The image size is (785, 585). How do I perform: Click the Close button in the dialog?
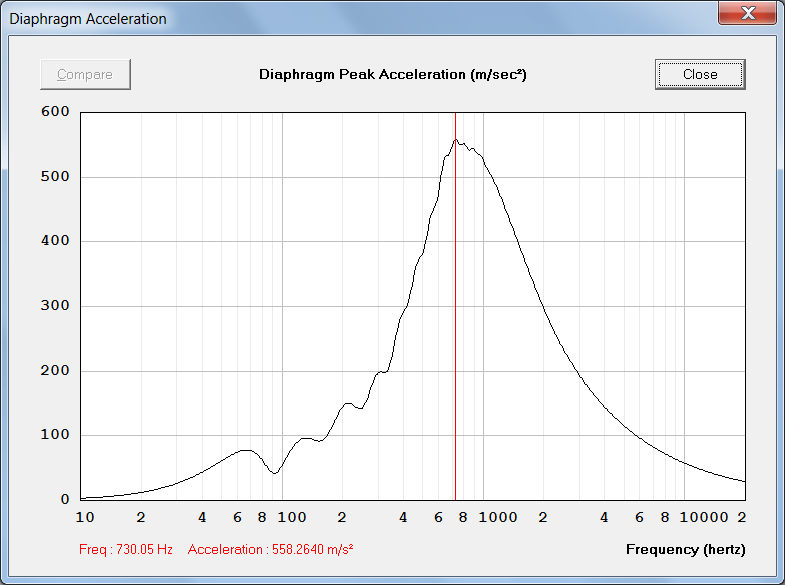tap(700, 74)
